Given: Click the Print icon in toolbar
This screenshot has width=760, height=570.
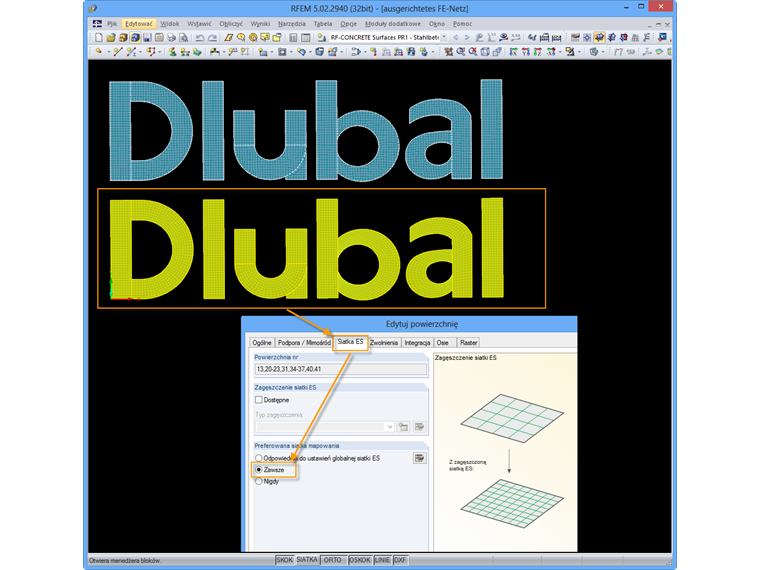Looking at the screenshot, I should pos(171,37).
